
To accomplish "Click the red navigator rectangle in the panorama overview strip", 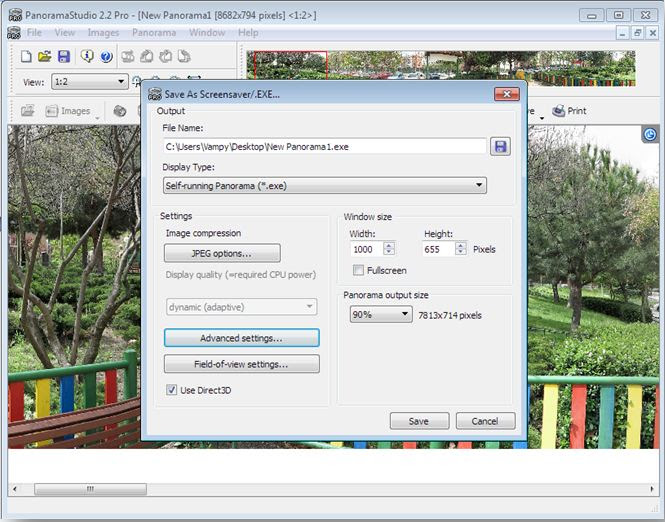I will 291,65.
